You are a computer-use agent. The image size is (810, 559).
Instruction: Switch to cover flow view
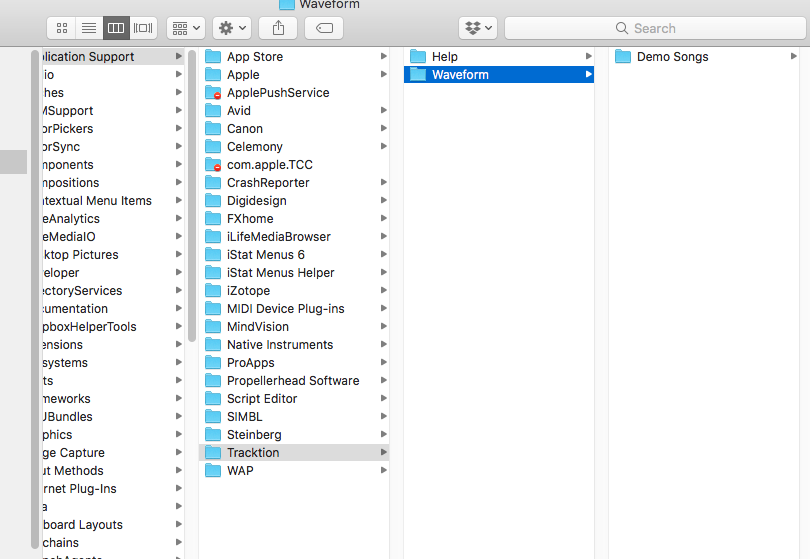coord(143,28)
